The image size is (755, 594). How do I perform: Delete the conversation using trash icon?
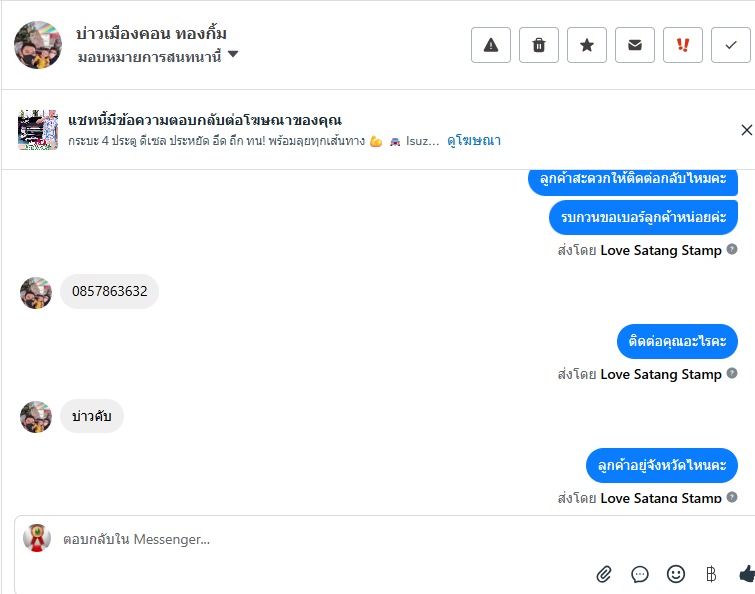coord(539,45)
